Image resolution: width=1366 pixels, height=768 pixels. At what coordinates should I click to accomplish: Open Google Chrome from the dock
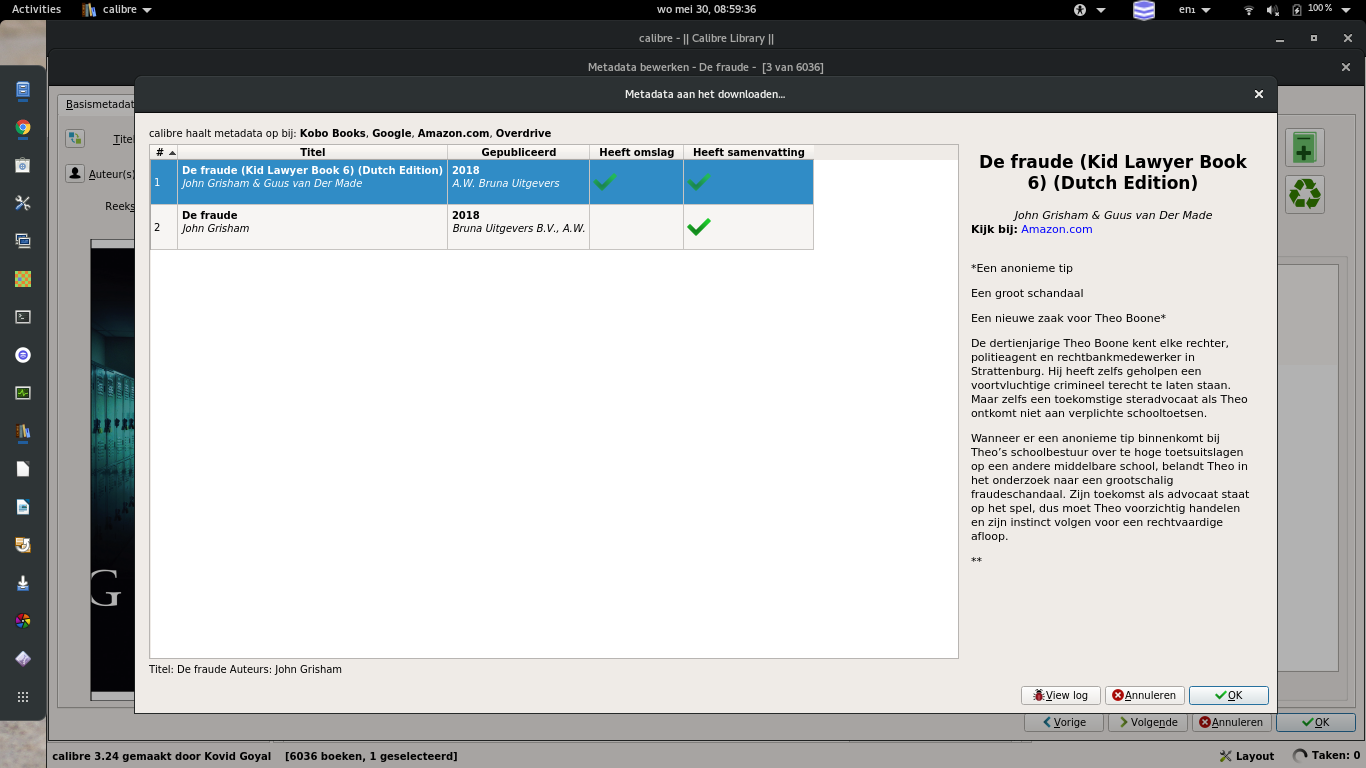point(23,128)
